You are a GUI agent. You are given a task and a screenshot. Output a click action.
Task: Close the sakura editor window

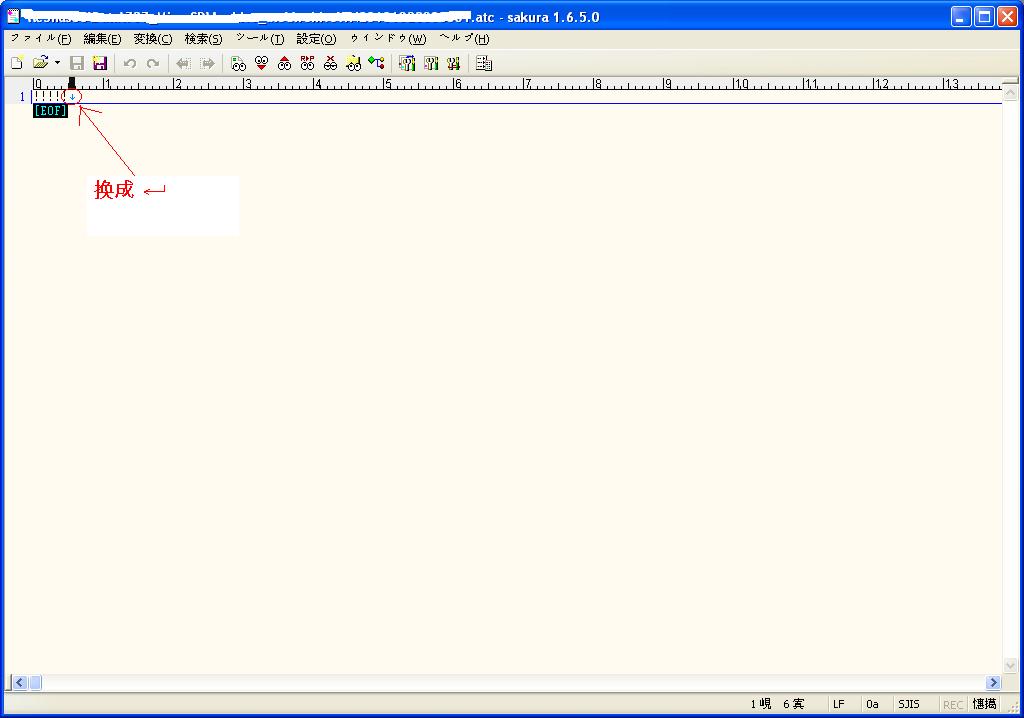[x=1007, y=17]
